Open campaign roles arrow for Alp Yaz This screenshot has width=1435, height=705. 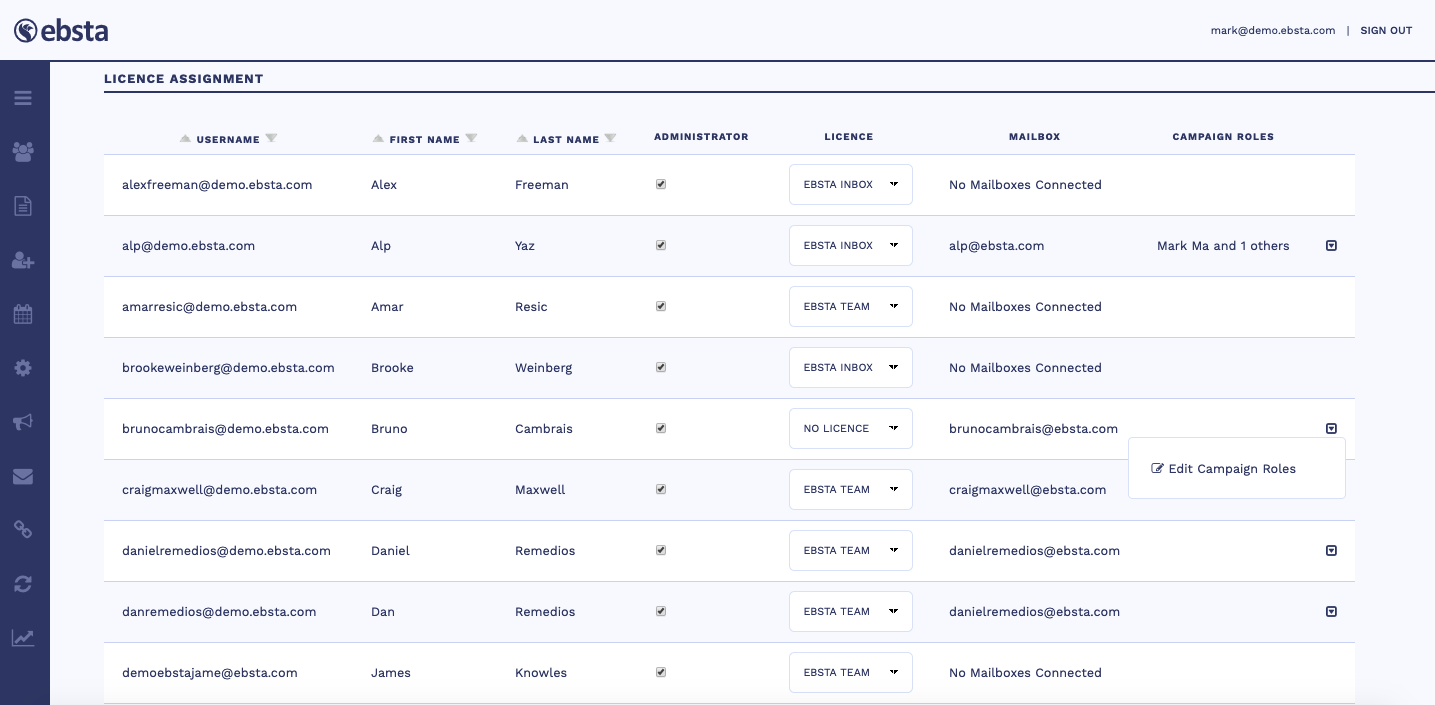point(1331,246)
